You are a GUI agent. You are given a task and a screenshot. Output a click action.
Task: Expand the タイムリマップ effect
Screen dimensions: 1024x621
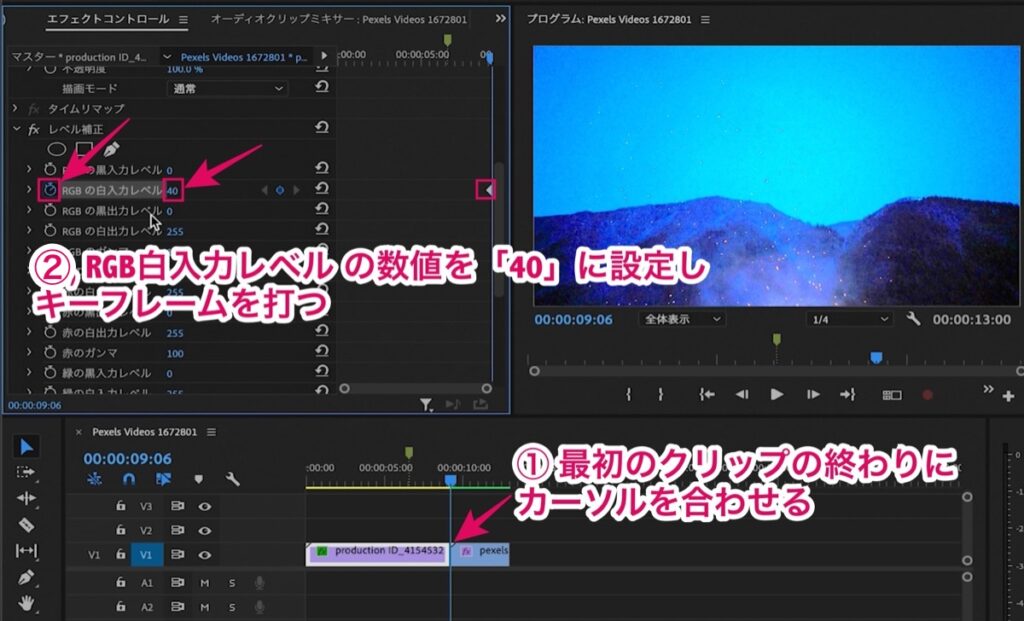[15, 108]
